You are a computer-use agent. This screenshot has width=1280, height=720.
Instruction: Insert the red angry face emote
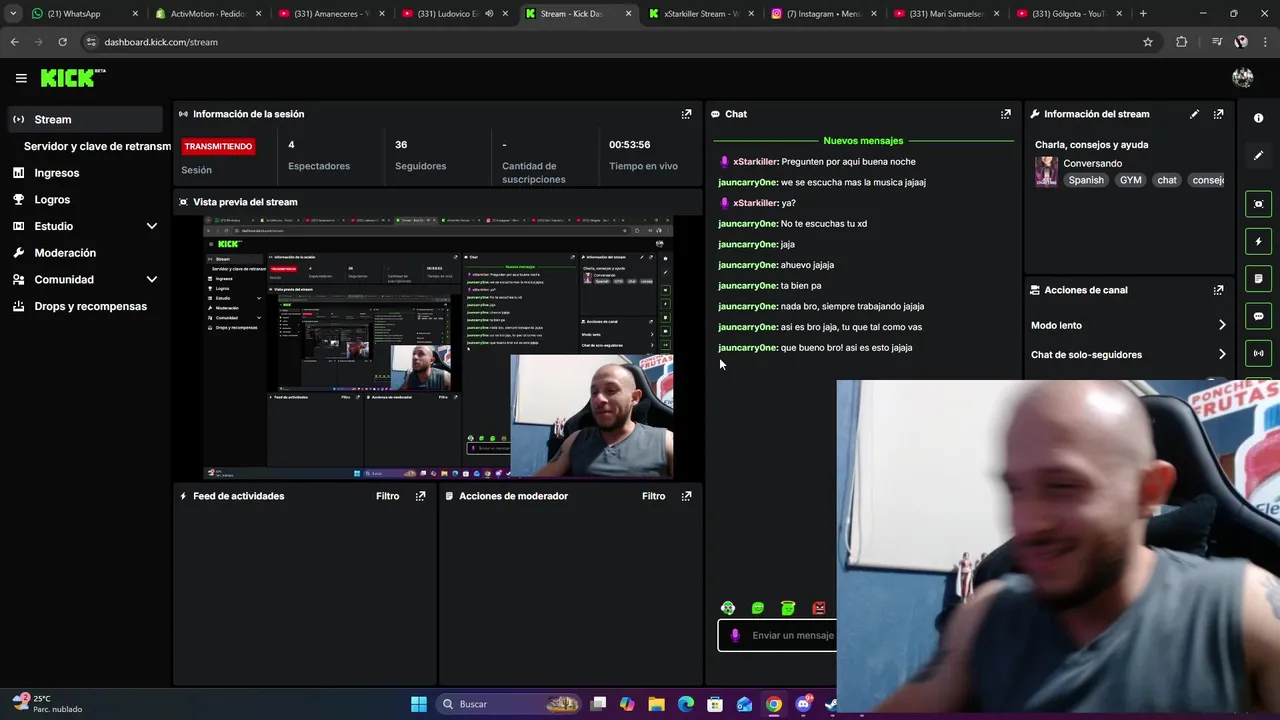819,608
